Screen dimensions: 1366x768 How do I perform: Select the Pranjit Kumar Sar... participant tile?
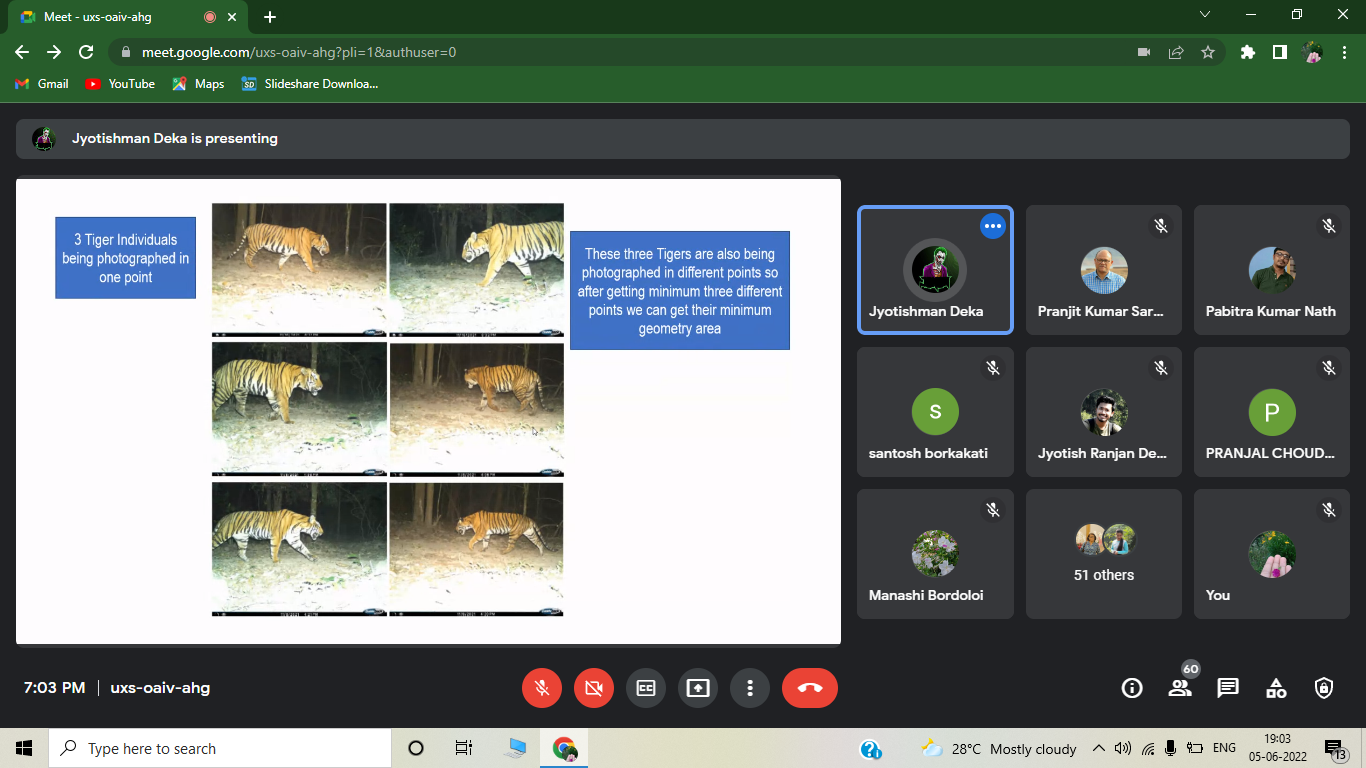[1104, 270]
